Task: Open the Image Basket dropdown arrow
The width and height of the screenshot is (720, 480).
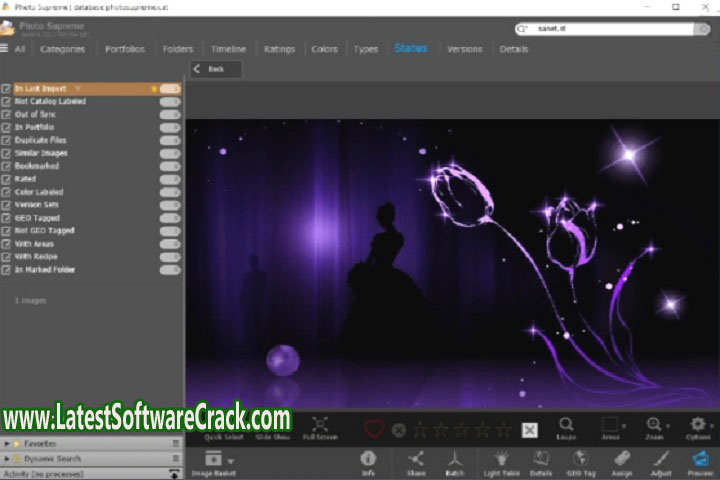Action: click(231, 461)
